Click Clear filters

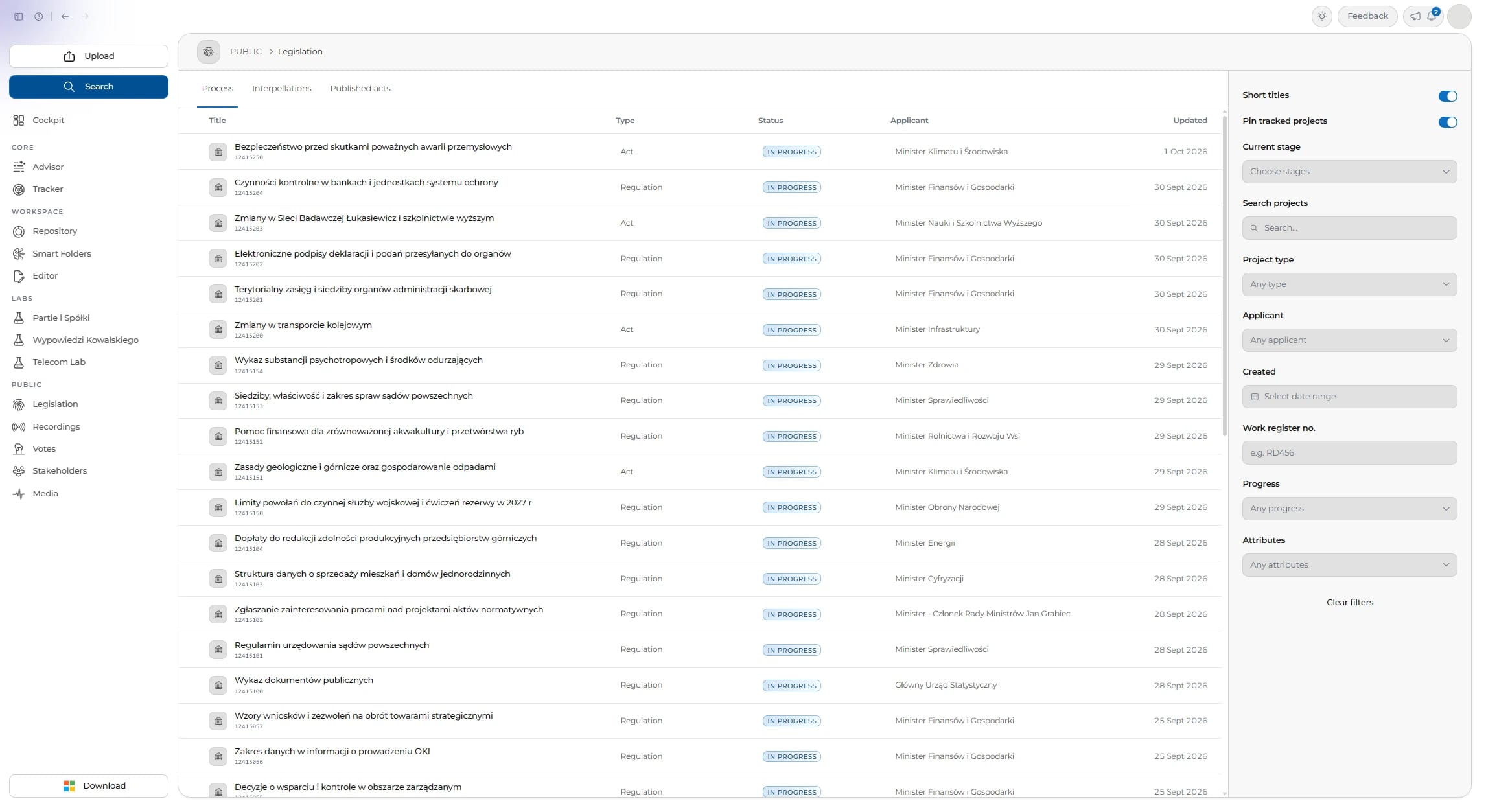pyautogui.click(x=1349, y=603)
